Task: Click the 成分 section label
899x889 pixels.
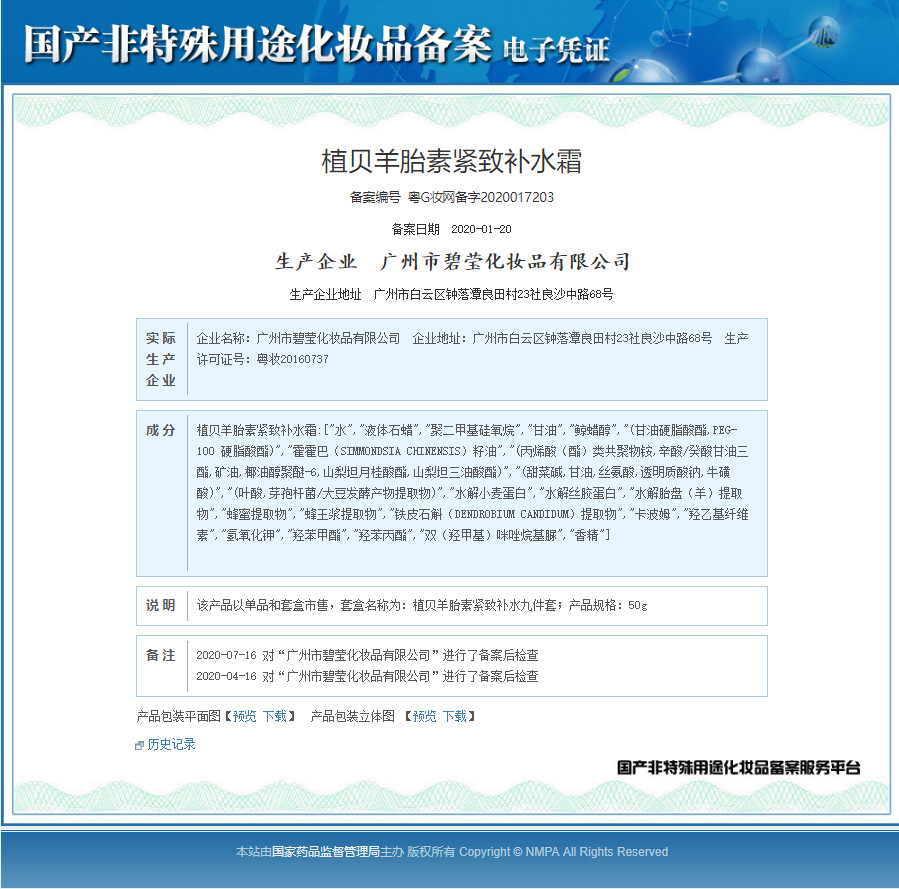Action: coord(161,430)
